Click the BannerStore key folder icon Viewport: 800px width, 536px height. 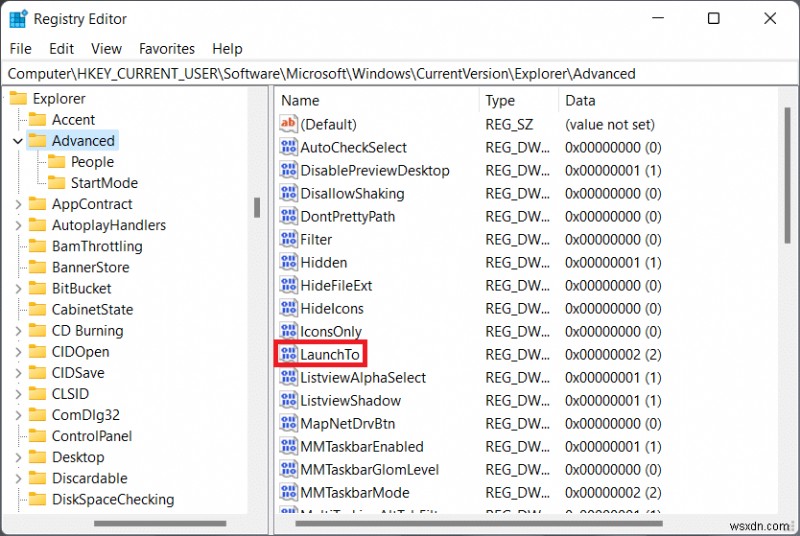click(x=37, y=267)
